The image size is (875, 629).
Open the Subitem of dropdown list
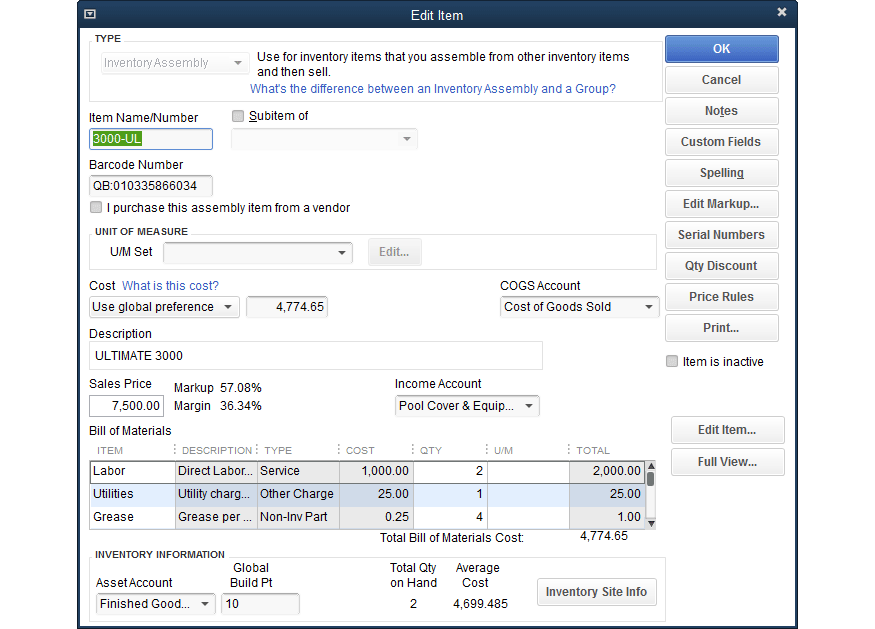pyautogui.click(x=407, y=139)
